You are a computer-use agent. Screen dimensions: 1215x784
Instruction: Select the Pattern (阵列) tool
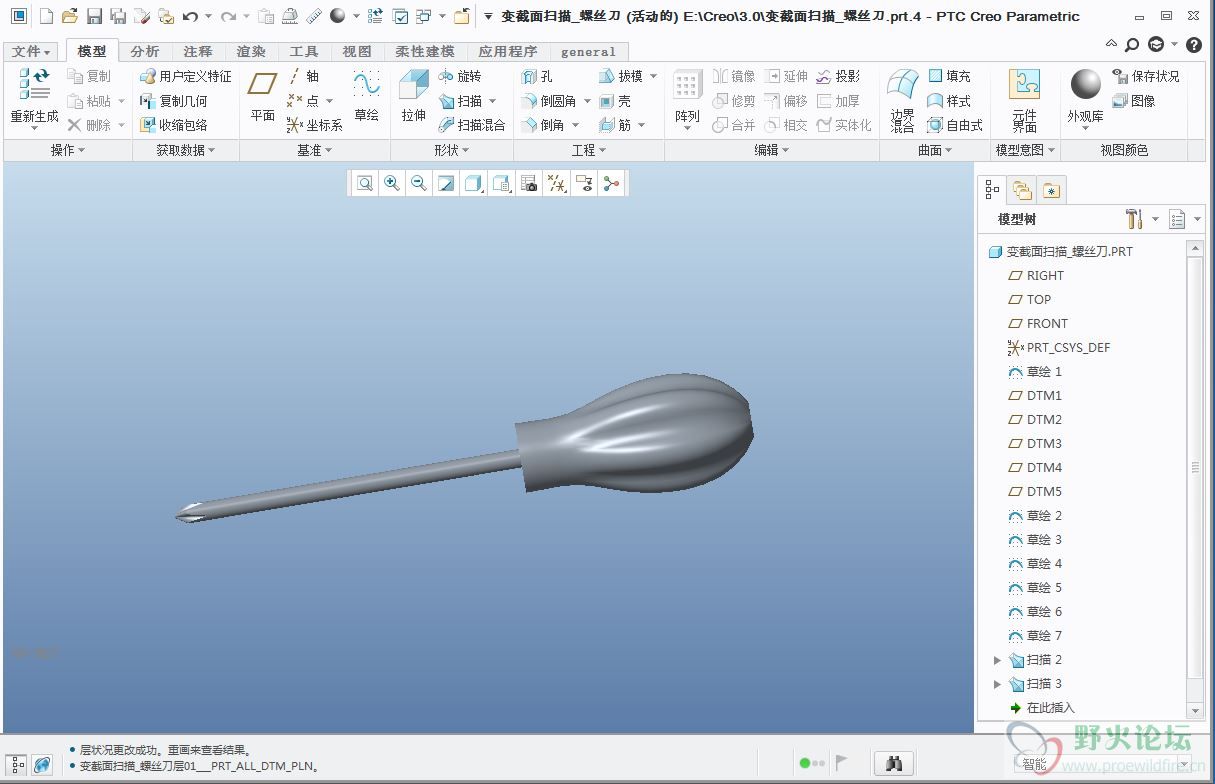[687, 97]
